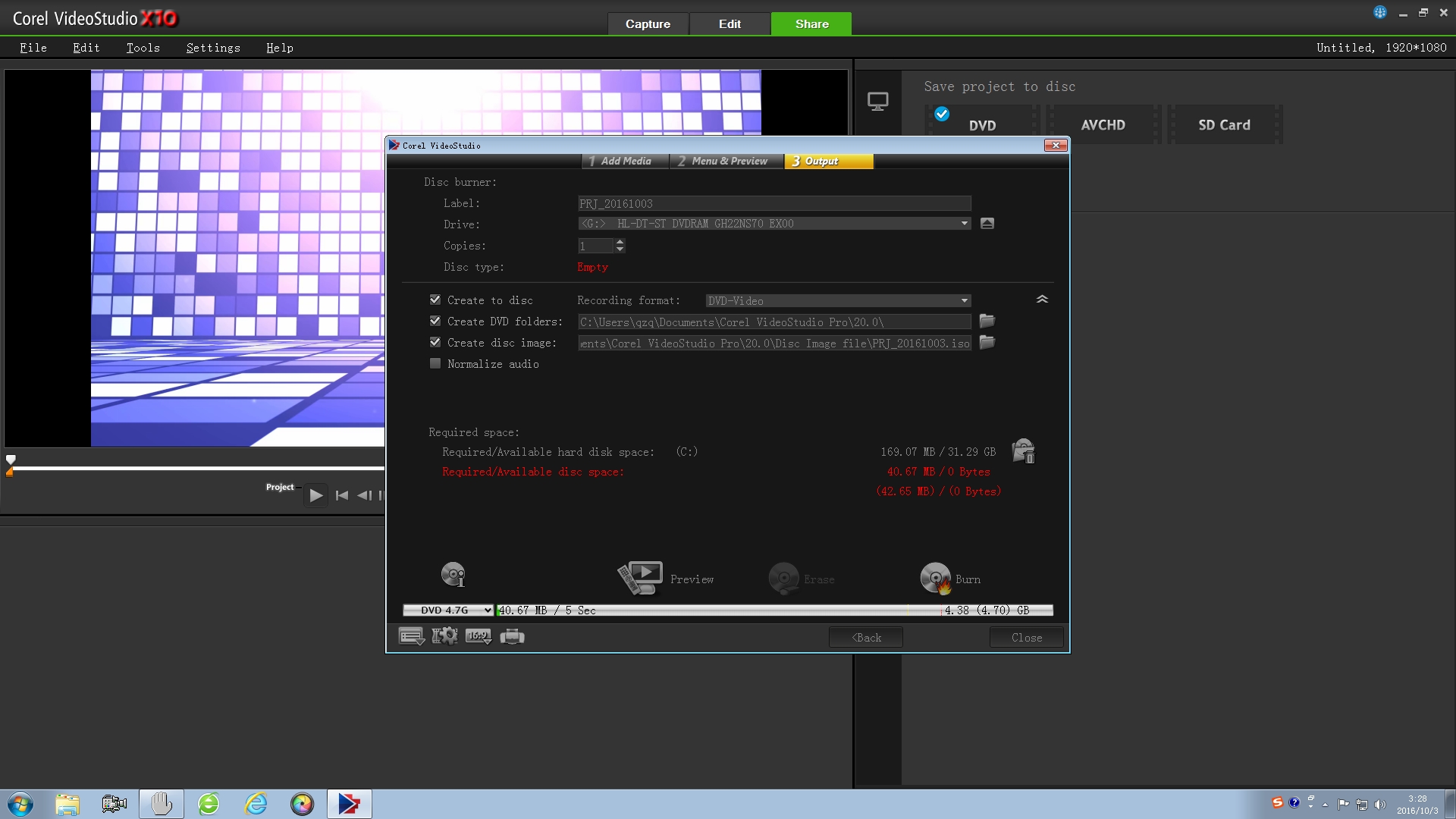The height and width of the screenshot is (819, 1456).
Task: Go to step 1 Add Media
Action: point(626,161)
